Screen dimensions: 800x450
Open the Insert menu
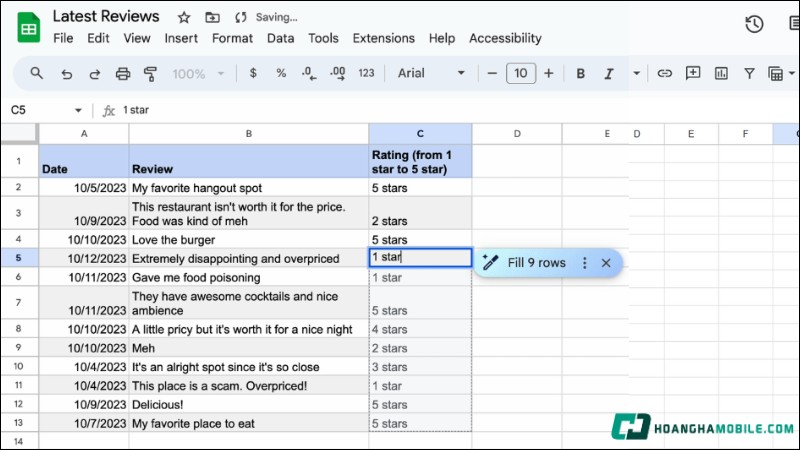181,38
